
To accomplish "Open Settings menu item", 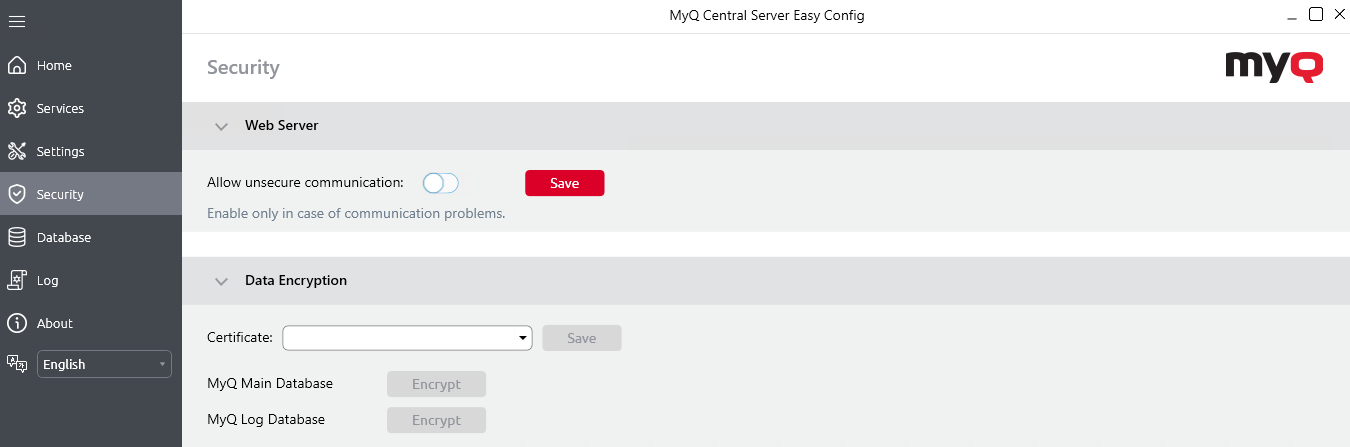I will click(x=91, y=151).
